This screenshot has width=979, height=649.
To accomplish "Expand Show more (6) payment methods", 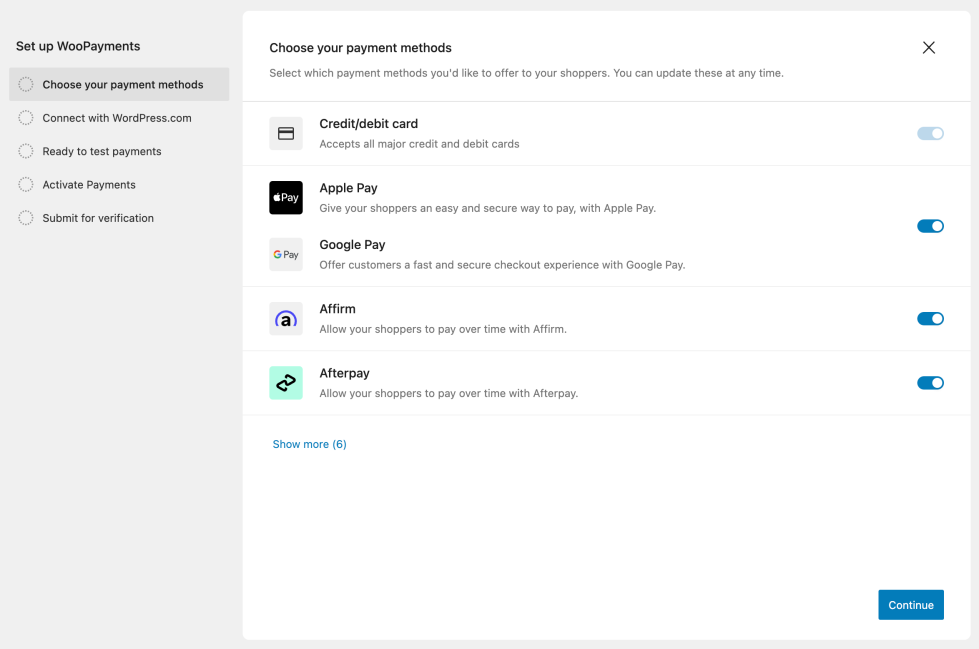I will [x=309, y=444].
